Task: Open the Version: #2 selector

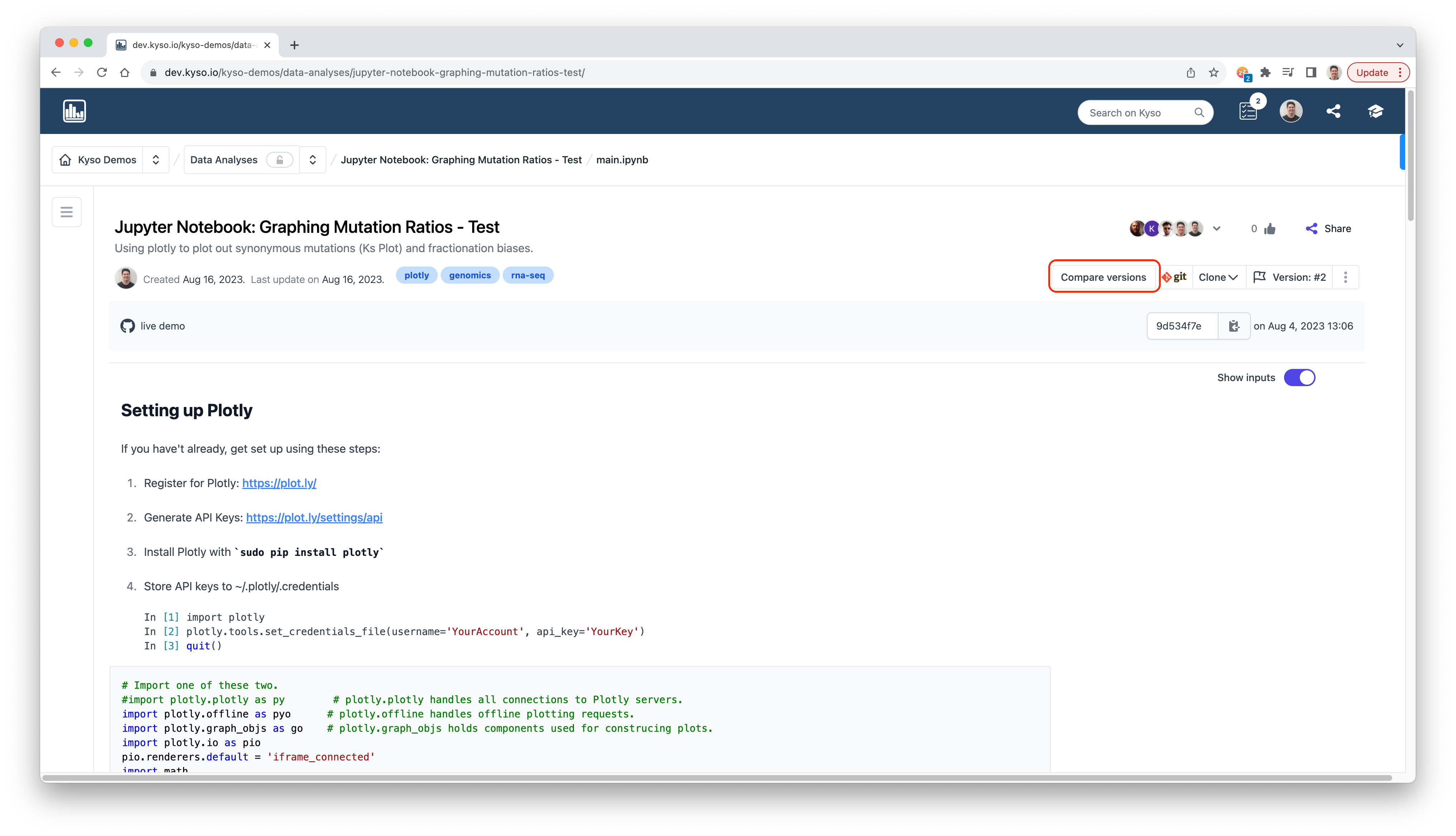Action: pos(1289,278)
